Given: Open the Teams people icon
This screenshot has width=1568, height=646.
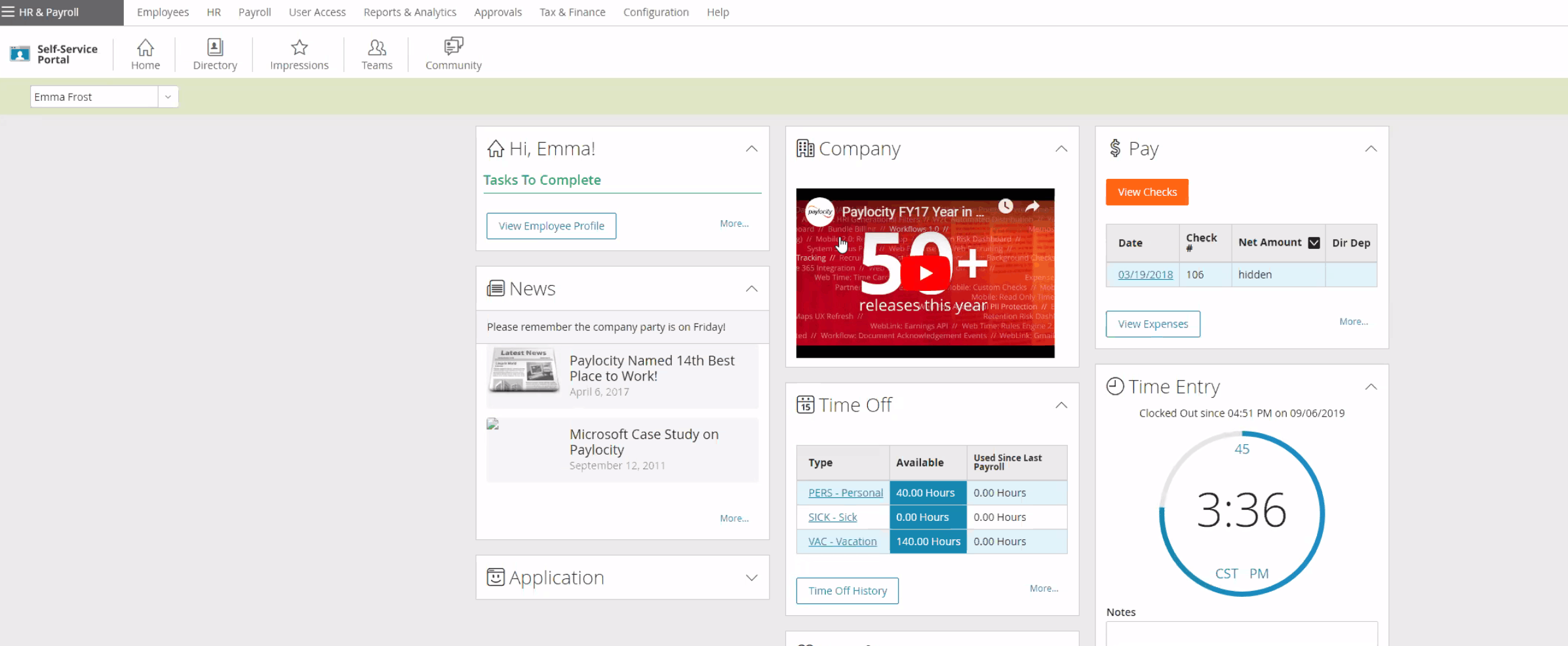Looking at the screenshot, I should 377,47.
